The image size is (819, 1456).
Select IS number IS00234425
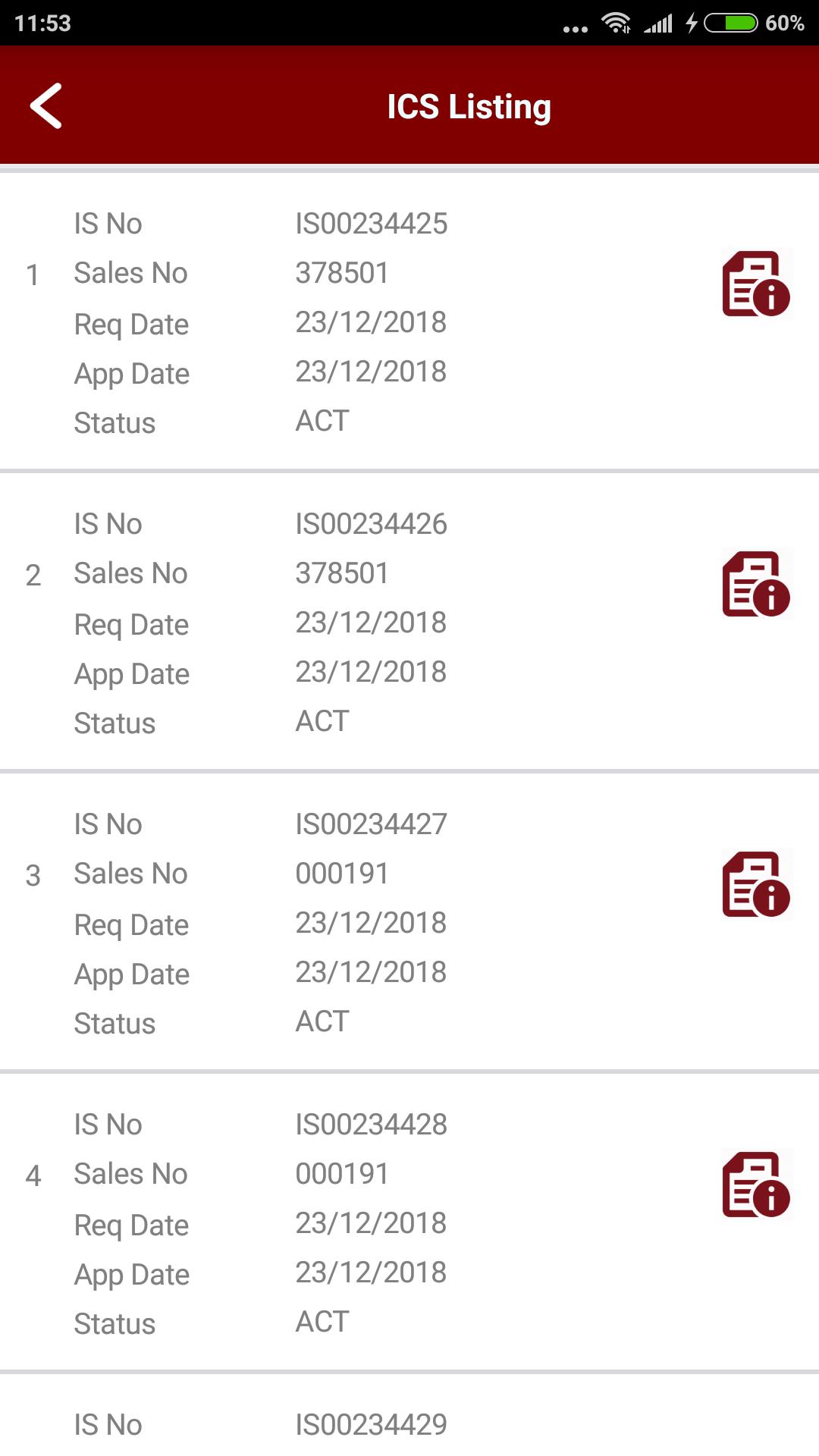372,224
